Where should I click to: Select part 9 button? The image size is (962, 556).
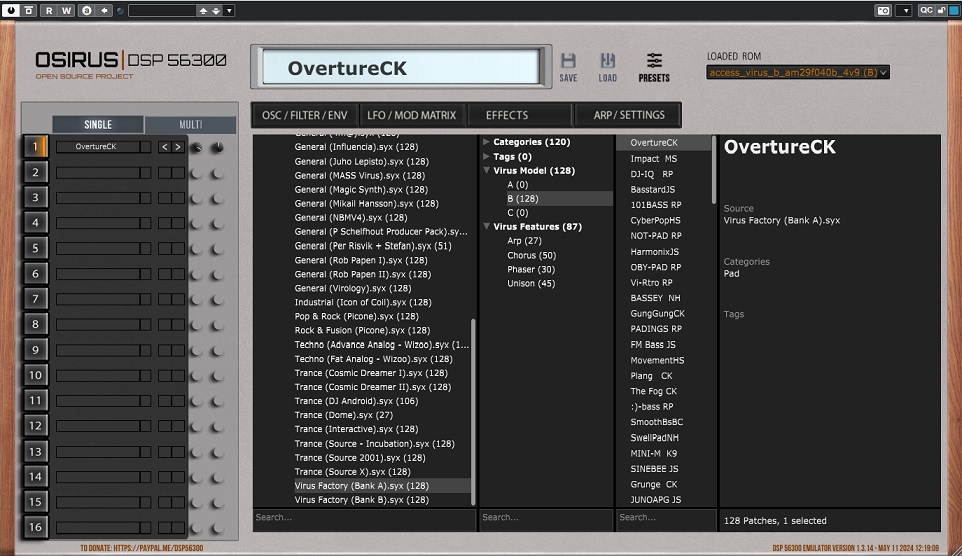coord(35,350)
